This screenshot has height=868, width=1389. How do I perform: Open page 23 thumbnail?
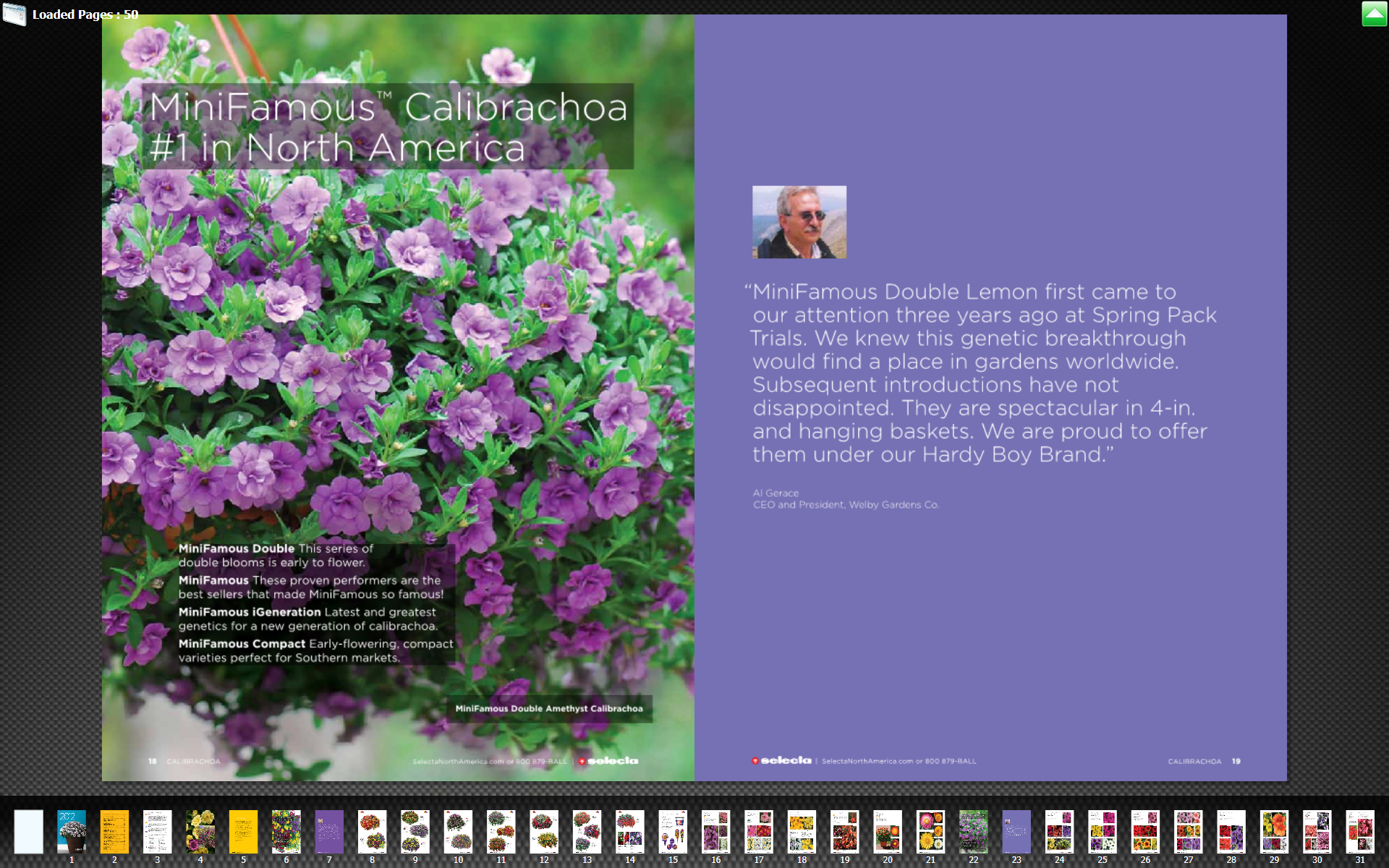click(x=1016, y=832)
